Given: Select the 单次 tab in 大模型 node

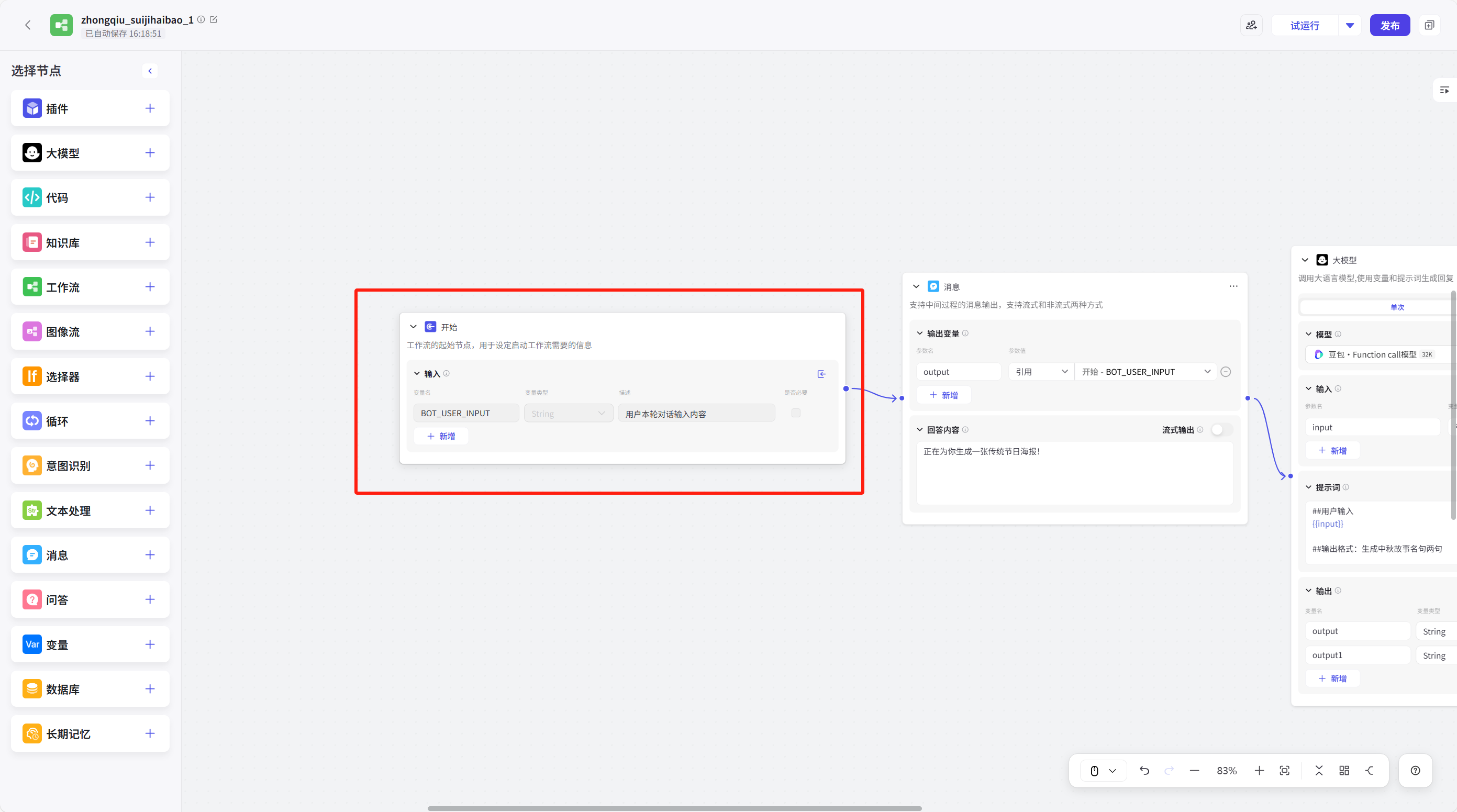Looking at the screenshot, I should (x=1378, y=307).
